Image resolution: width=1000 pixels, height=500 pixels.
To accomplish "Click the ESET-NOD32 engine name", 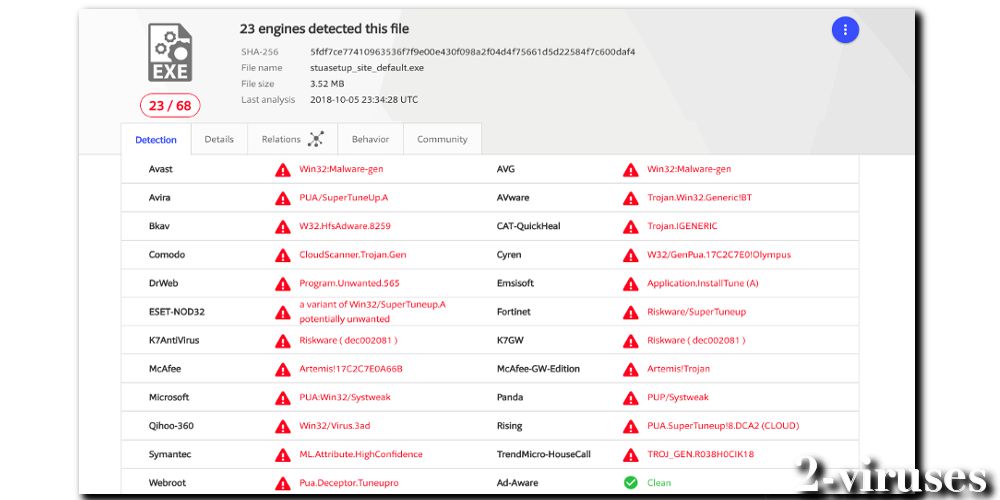I will tap(177, 312).
